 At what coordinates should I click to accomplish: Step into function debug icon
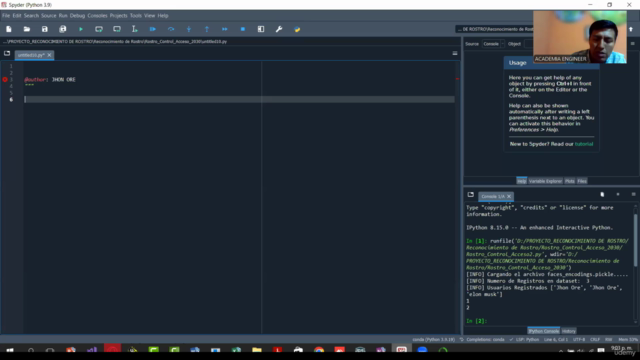189,29
